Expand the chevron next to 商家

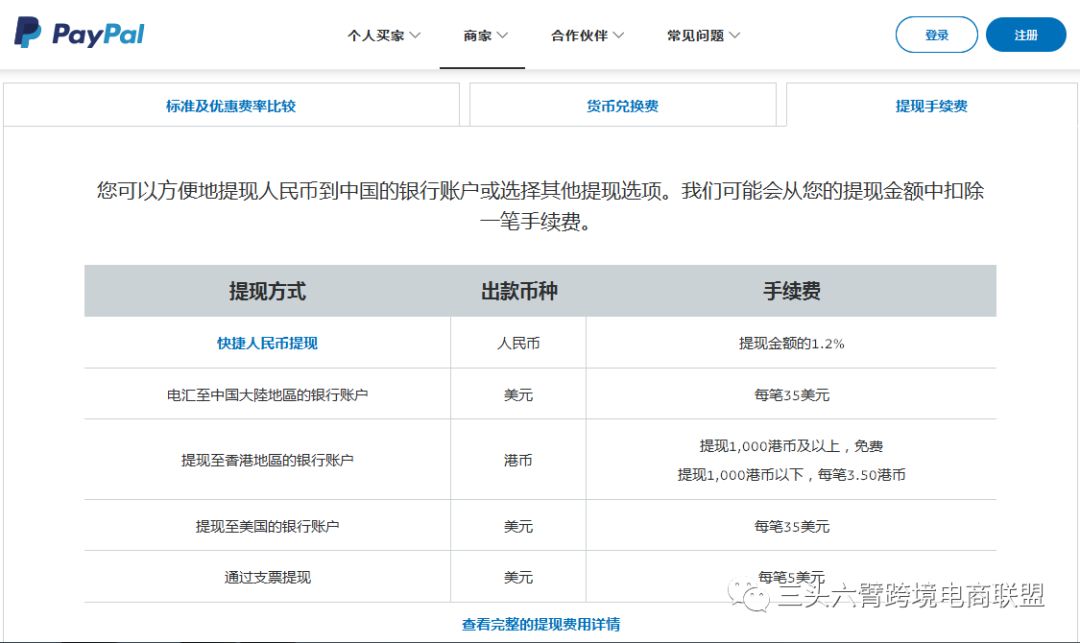(502, 35)
